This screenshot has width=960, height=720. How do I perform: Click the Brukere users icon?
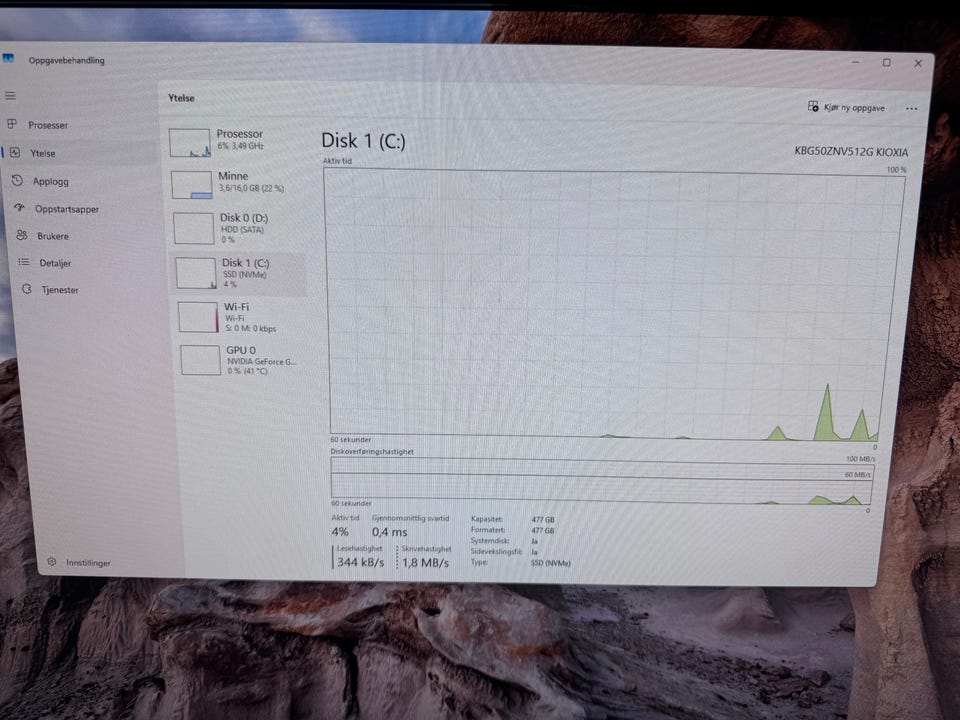[22, 235]
